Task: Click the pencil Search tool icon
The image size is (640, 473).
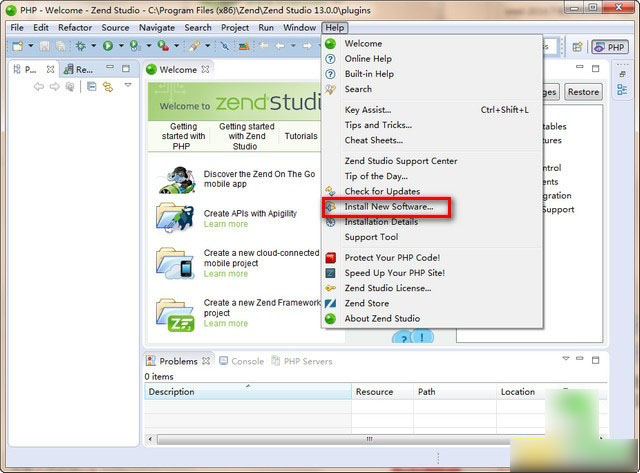Action: (194, 46)
